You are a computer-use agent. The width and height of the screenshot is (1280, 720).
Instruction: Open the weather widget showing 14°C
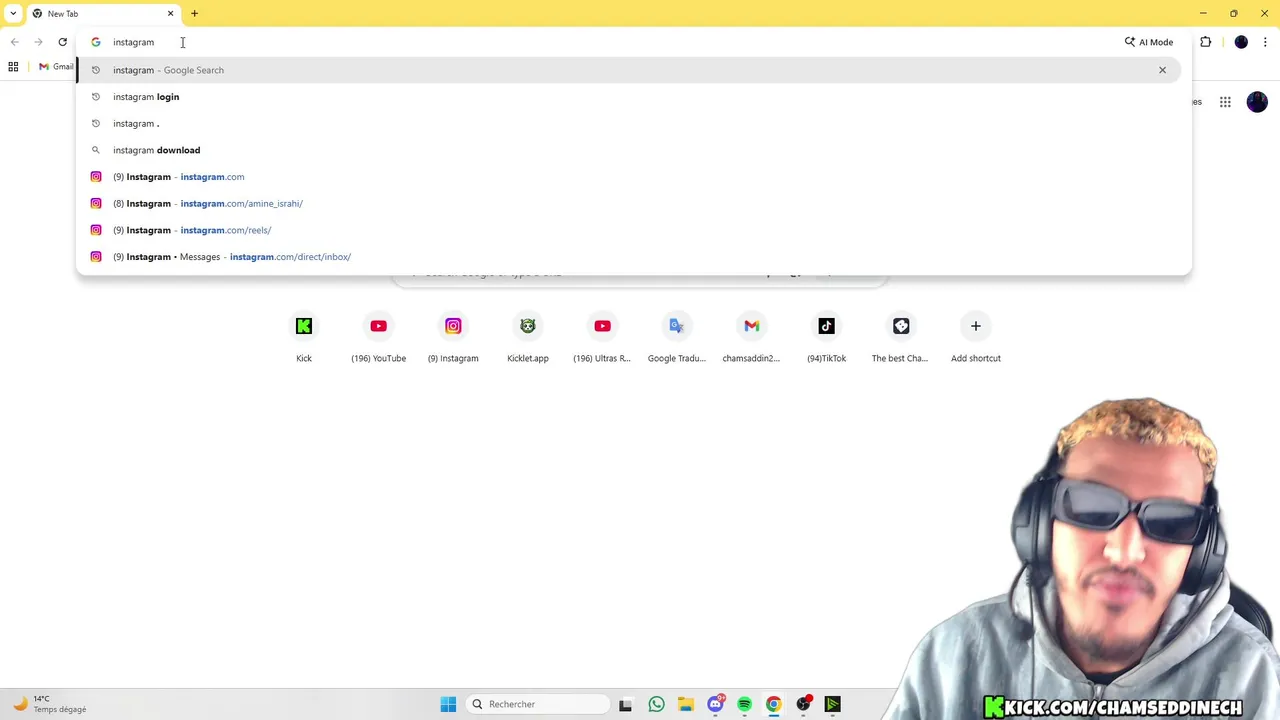50,704
